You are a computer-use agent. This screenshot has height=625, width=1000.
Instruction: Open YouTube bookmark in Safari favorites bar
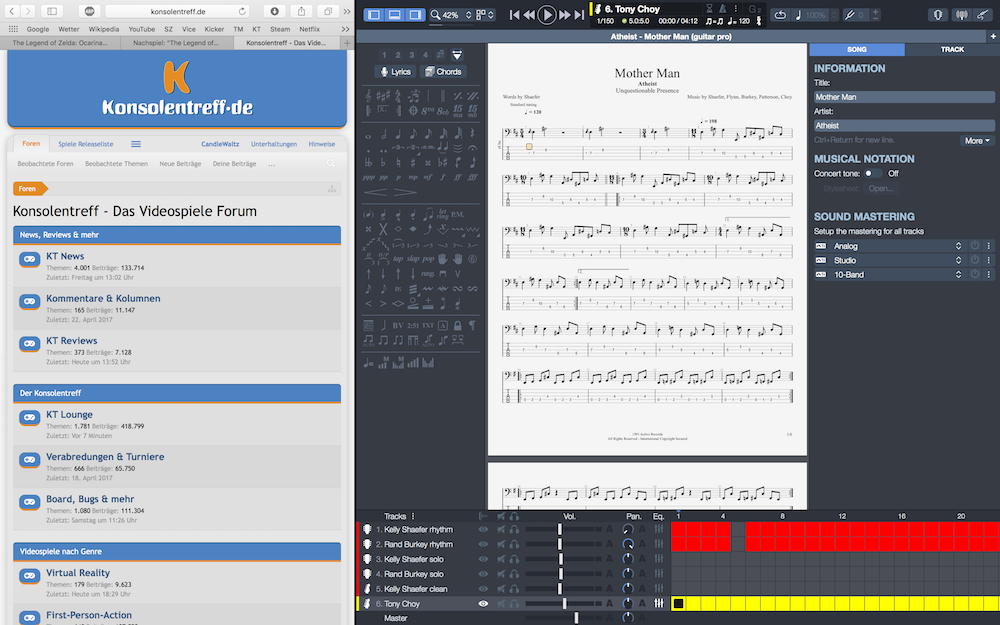pos(142,29)
